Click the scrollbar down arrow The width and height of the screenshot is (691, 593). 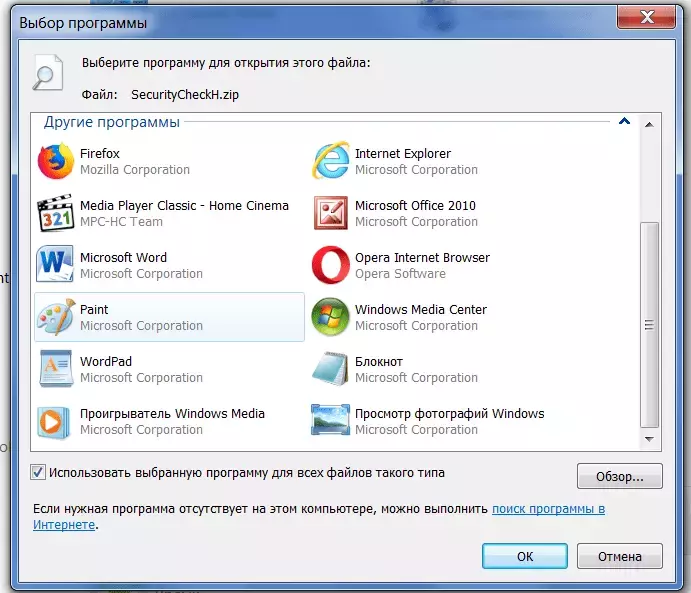point(649,439)
